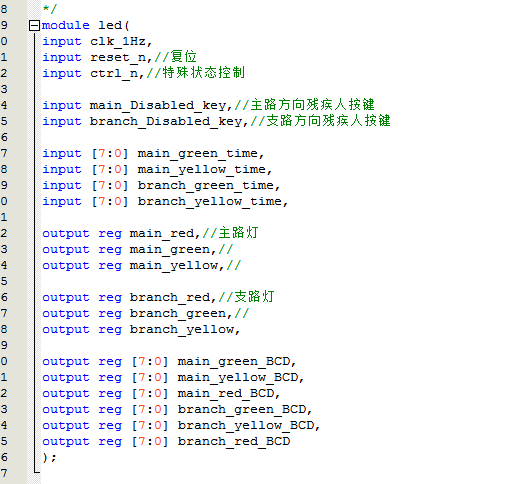Click the main_yellow_time identifier
The width and height of the screenshot is (528, 484).
coord(201,169)
